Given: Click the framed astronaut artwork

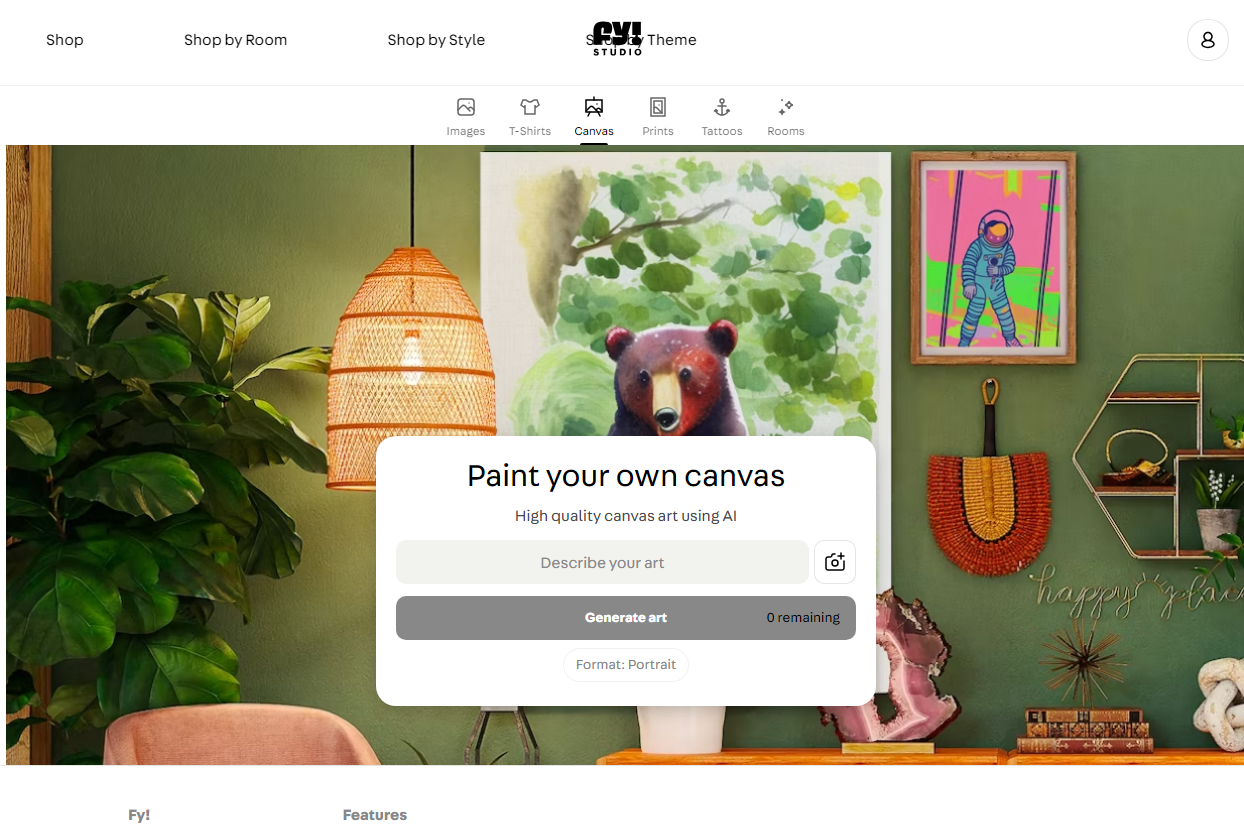Looking at the screenshot, I should [x=993, y=258].
